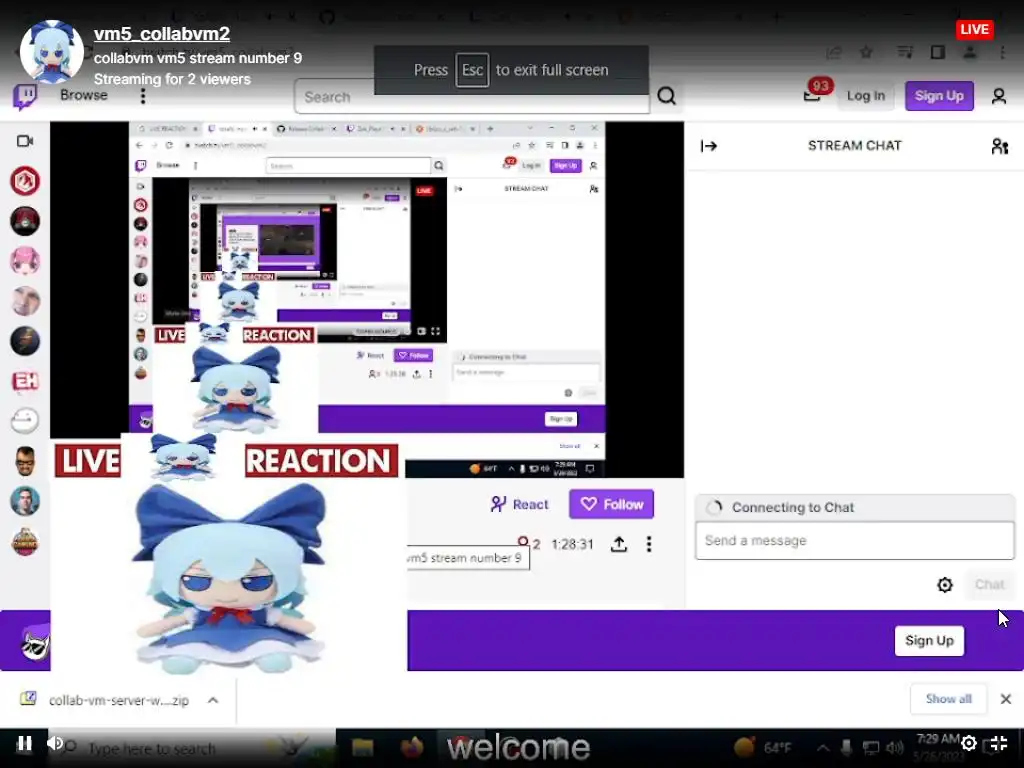Click the magnifying glass search button

coord(666,97)
